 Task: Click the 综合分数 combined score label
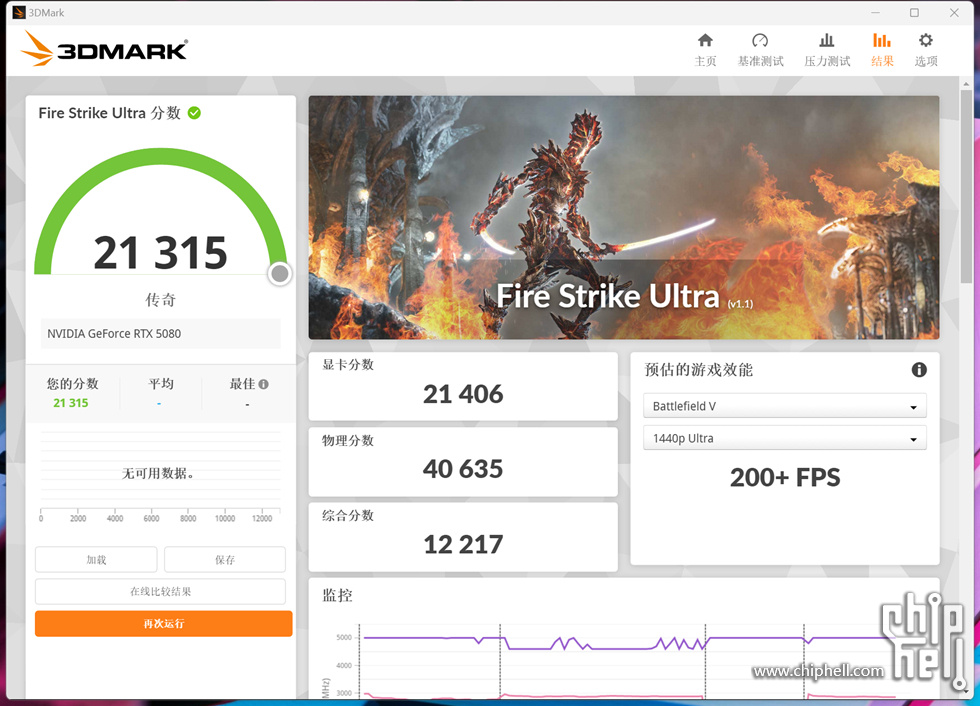click(348, 515)
